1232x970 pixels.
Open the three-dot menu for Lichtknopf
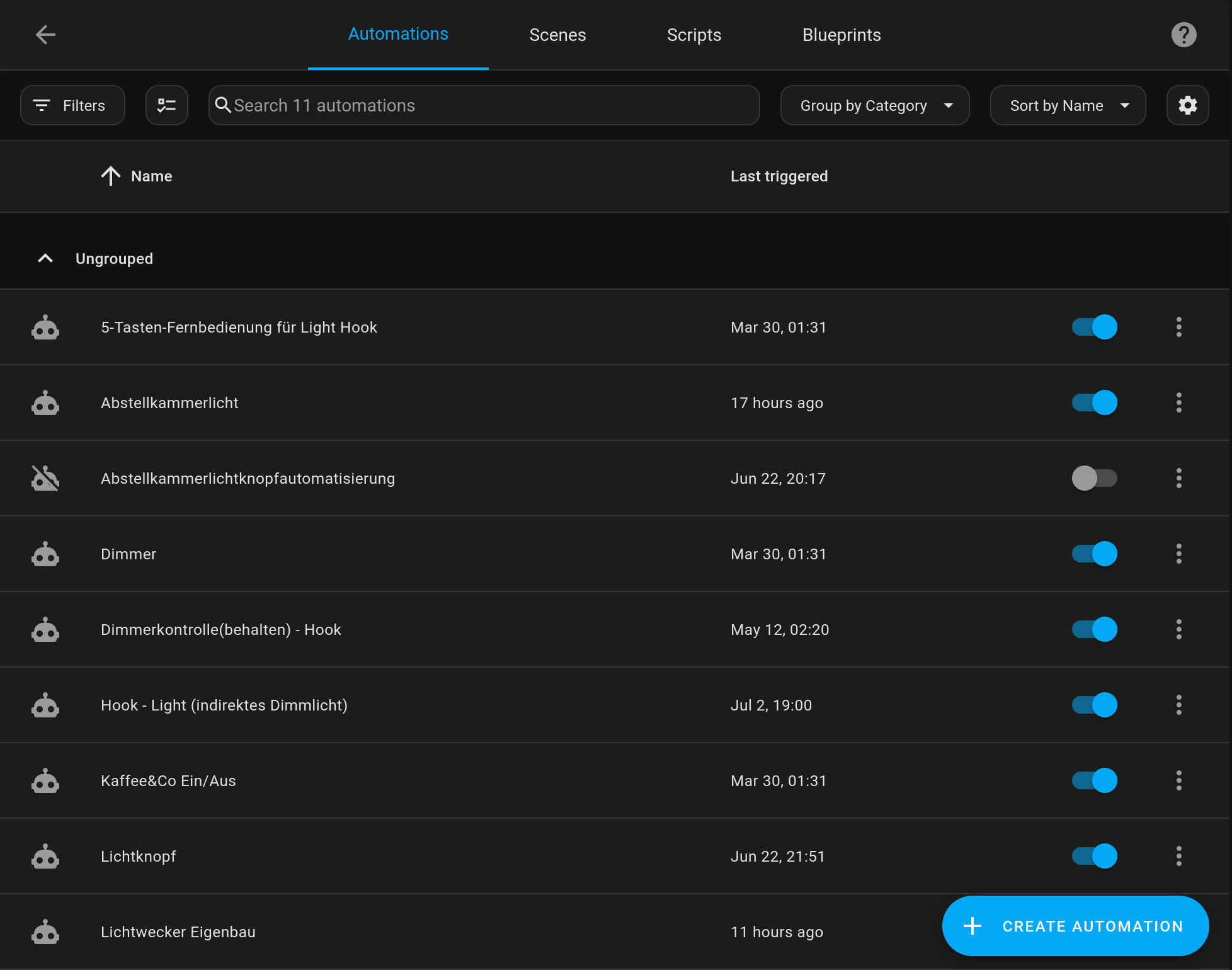pyautogui.click(x=1179, y=856)
